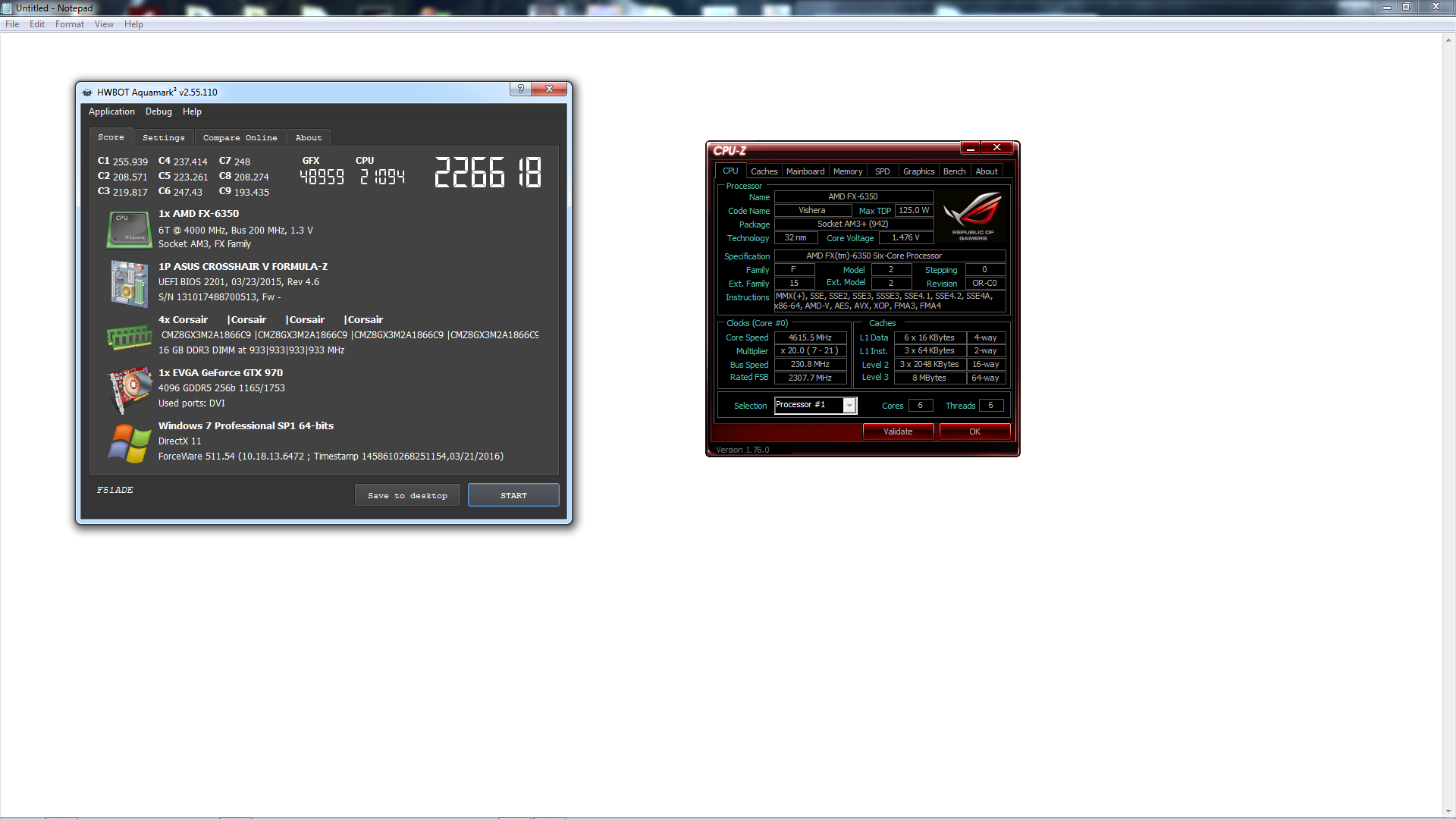The height and width of the screenshot is (819, 1456).
Task: Switch to the Score tab in Aquamark
Action: click(111, 137)
